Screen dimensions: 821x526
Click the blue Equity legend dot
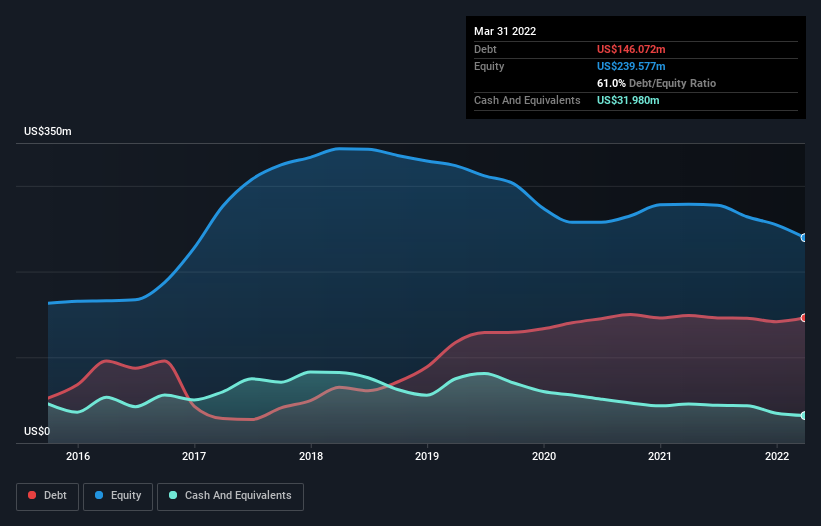click(x=99, y=495)
